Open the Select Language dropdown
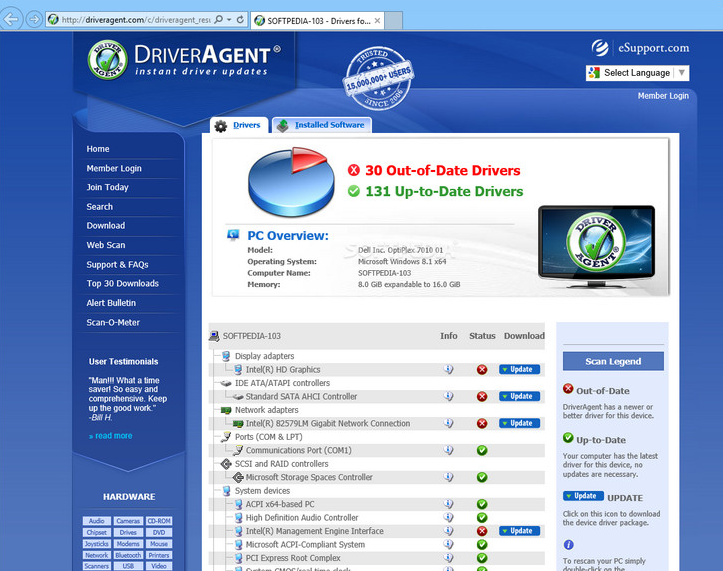Image resolution: width=723 pixels, height=571 pixels. click(x=637, y=73)
